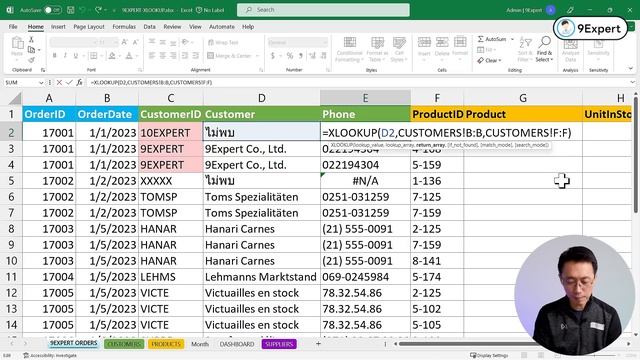Switch to the CUSTOMERS sheet tab

pos(124,344)
